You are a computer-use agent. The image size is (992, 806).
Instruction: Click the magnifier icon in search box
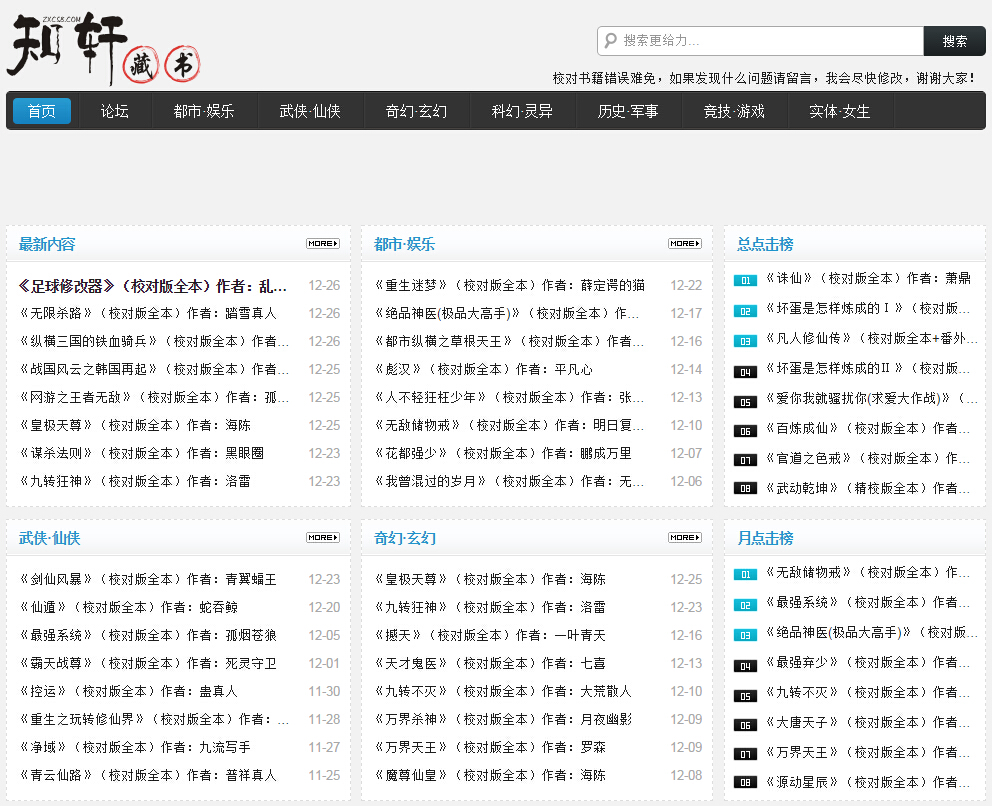point(610,41)
